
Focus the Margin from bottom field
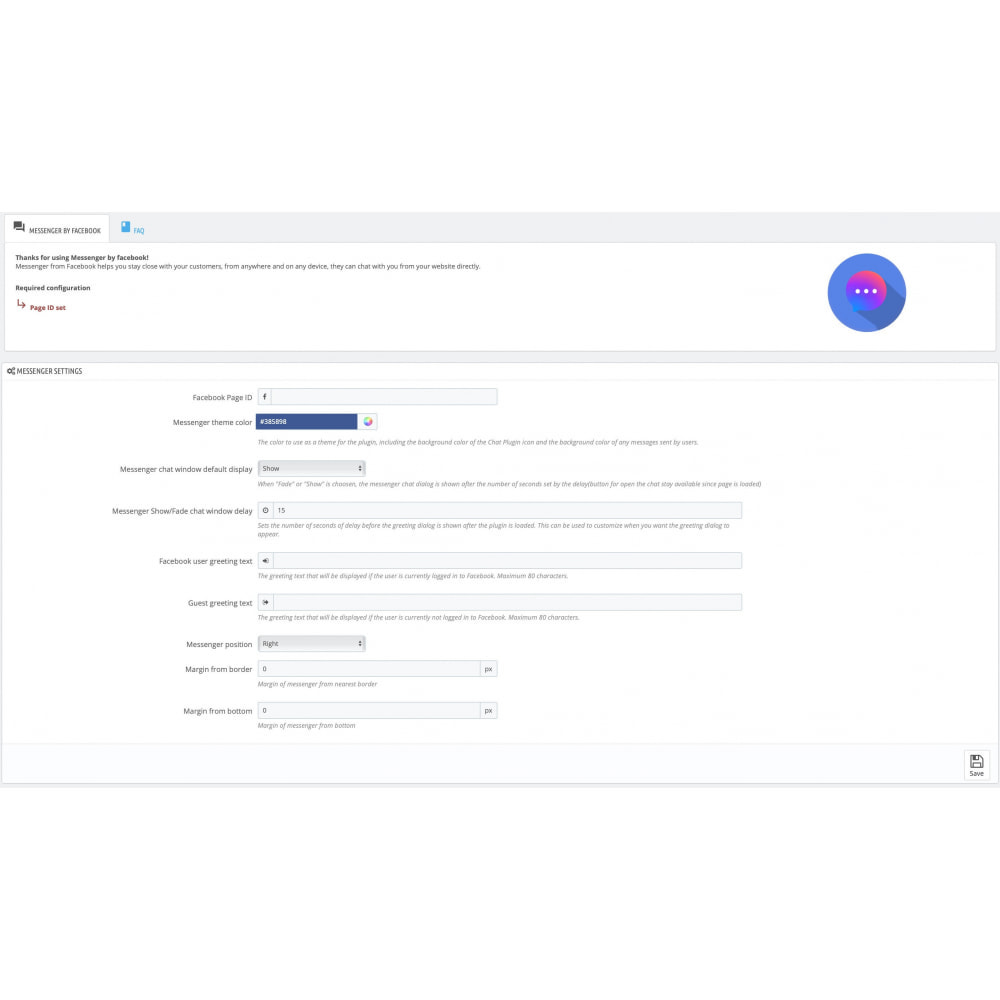369,711
